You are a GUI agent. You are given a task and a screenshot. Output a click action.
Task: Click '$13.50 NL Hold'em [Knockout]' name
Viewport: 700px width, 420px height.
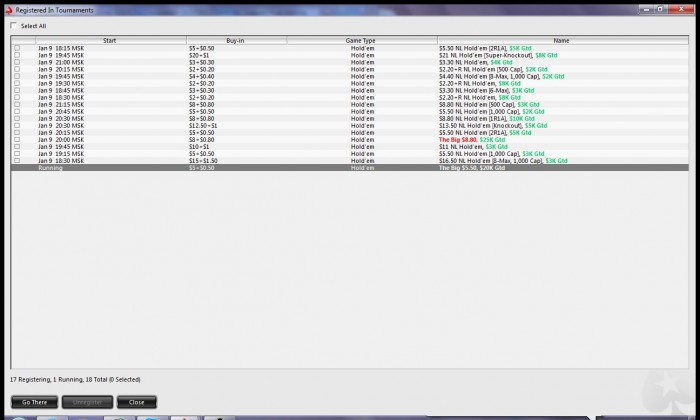480,125
